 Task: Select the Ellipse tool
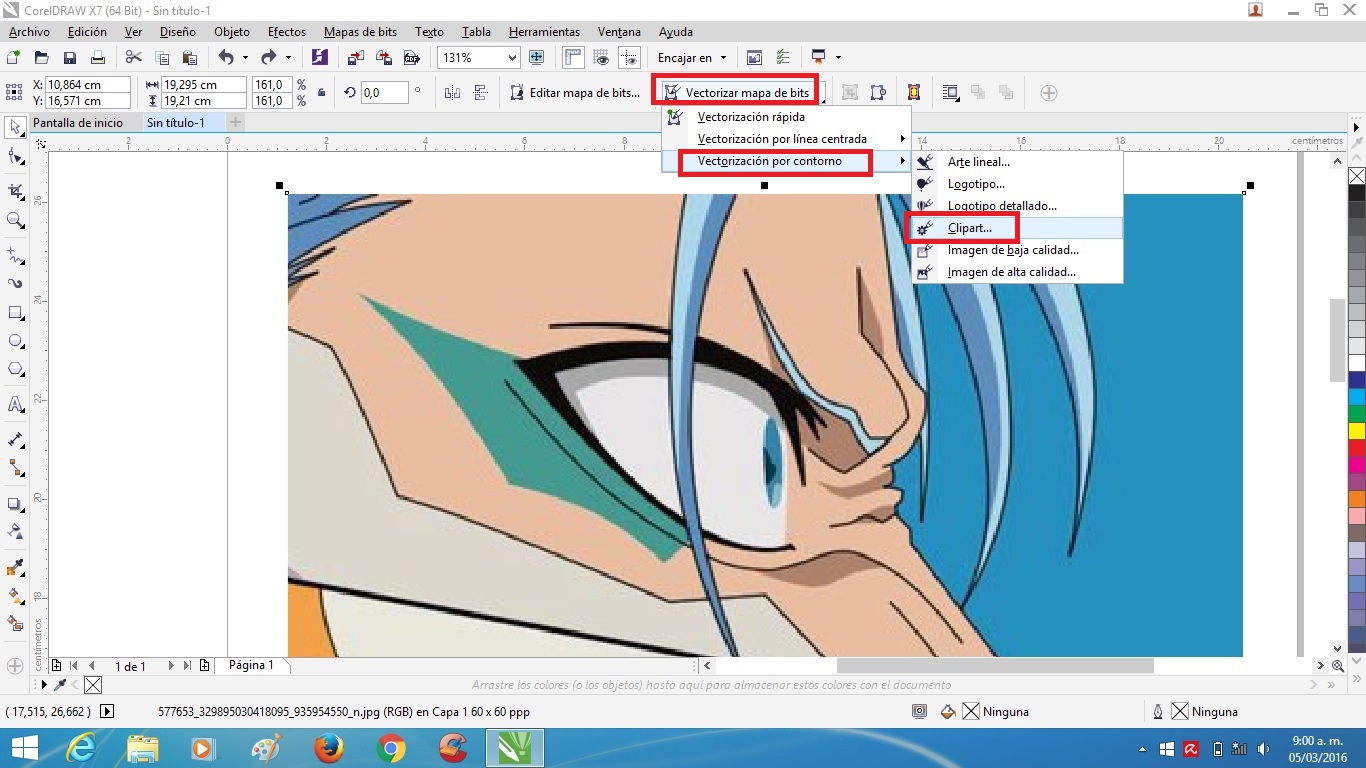click(x=14, y=343)
